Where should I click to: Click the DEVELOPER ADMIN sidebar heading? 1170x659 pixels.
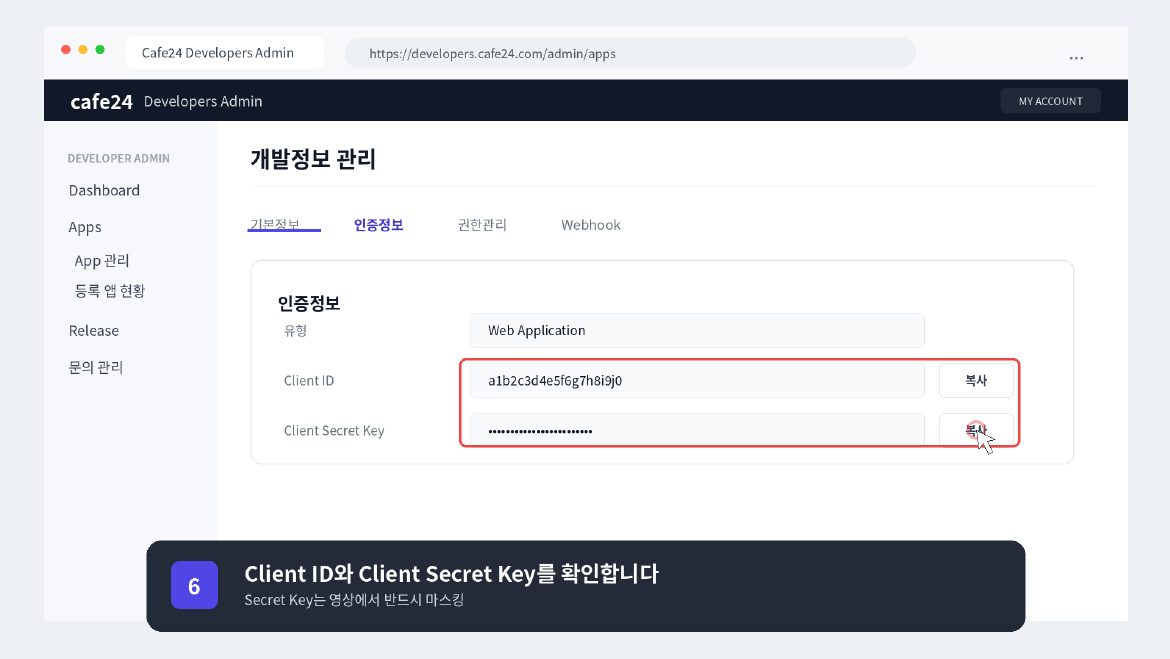pyautogui.click(x=119, y=158)
